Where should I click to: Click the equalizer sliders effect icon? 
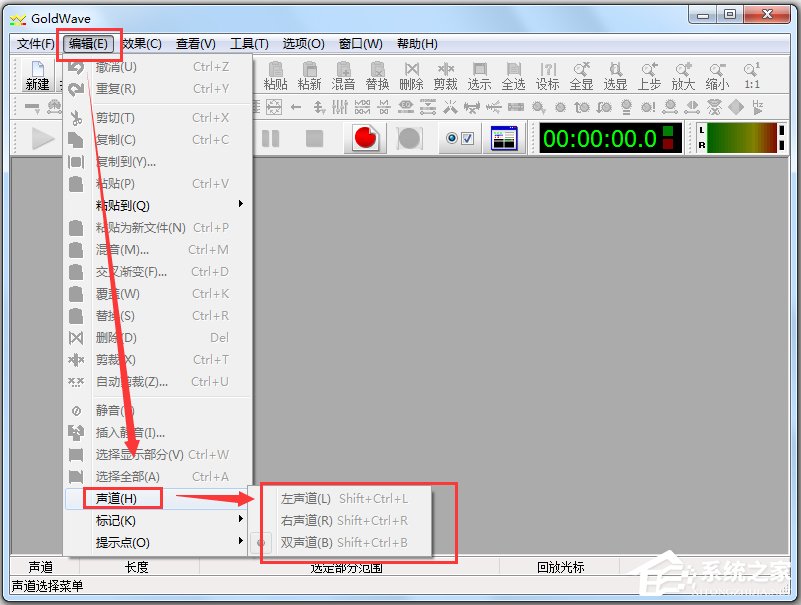[x=340, y=107]
